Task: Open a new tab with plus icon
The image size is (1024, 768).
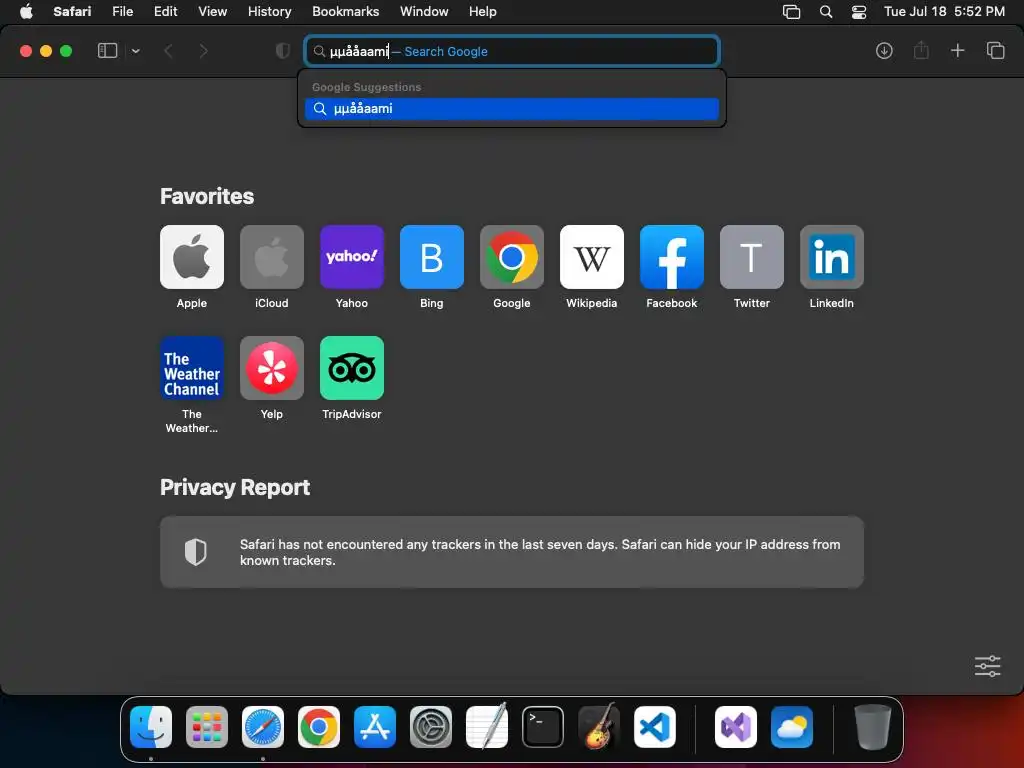Action: [957, 50]
